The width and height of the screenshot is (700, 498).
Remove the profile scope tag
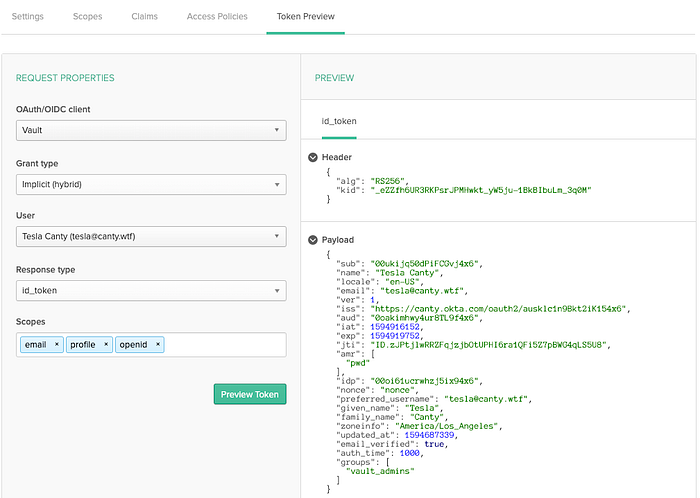[106, 344]
